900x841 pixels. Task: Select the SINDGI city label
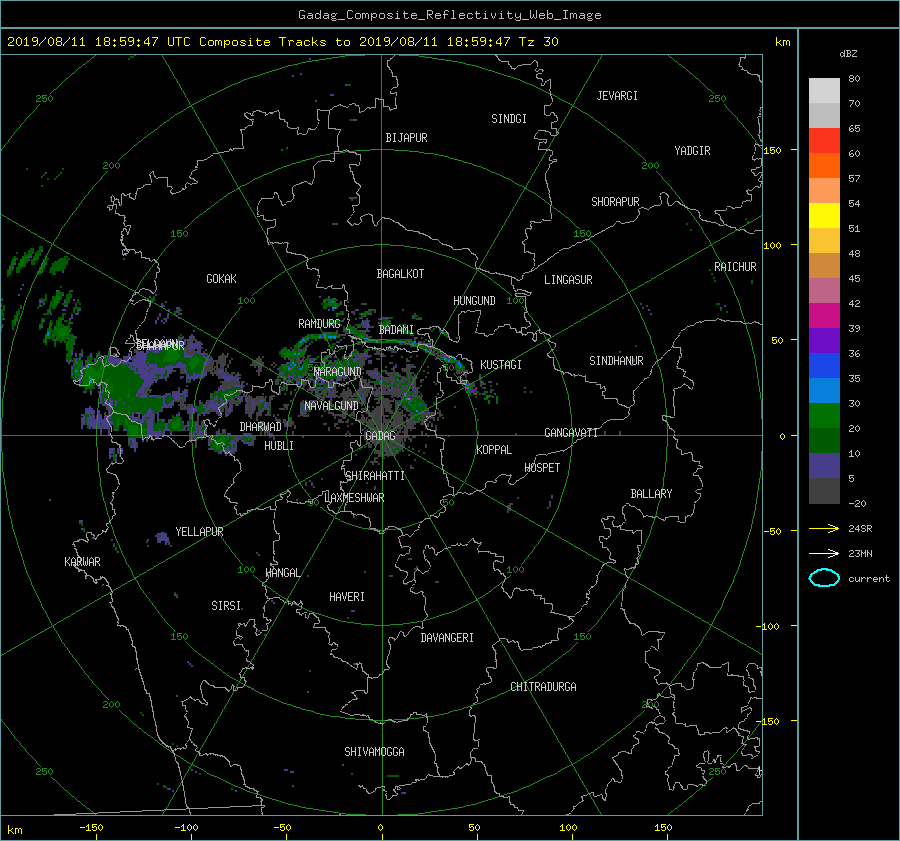tap(509, 119)
